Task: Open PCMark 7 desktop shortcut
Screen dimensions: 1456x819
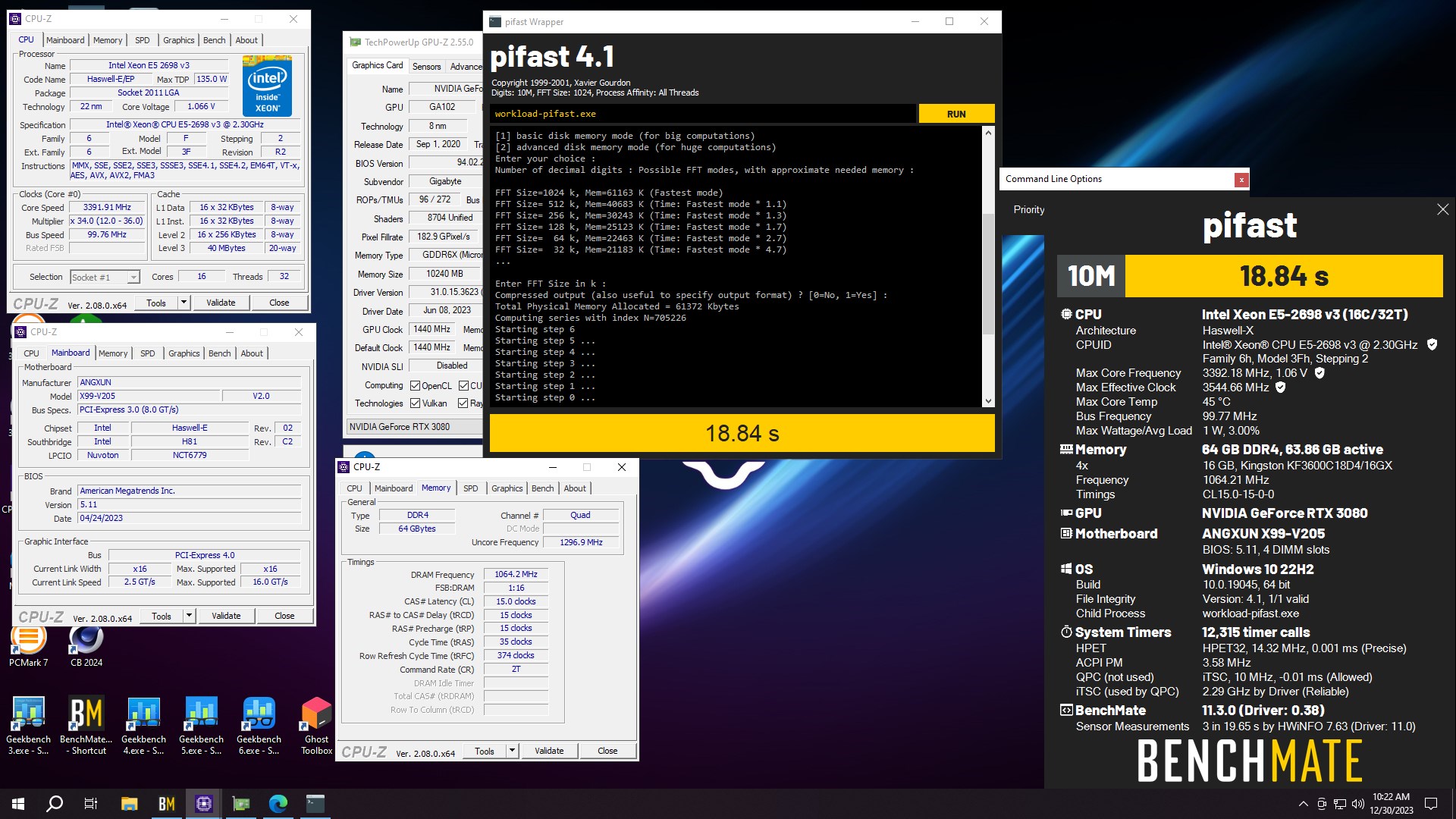Action: coord(28,645)
